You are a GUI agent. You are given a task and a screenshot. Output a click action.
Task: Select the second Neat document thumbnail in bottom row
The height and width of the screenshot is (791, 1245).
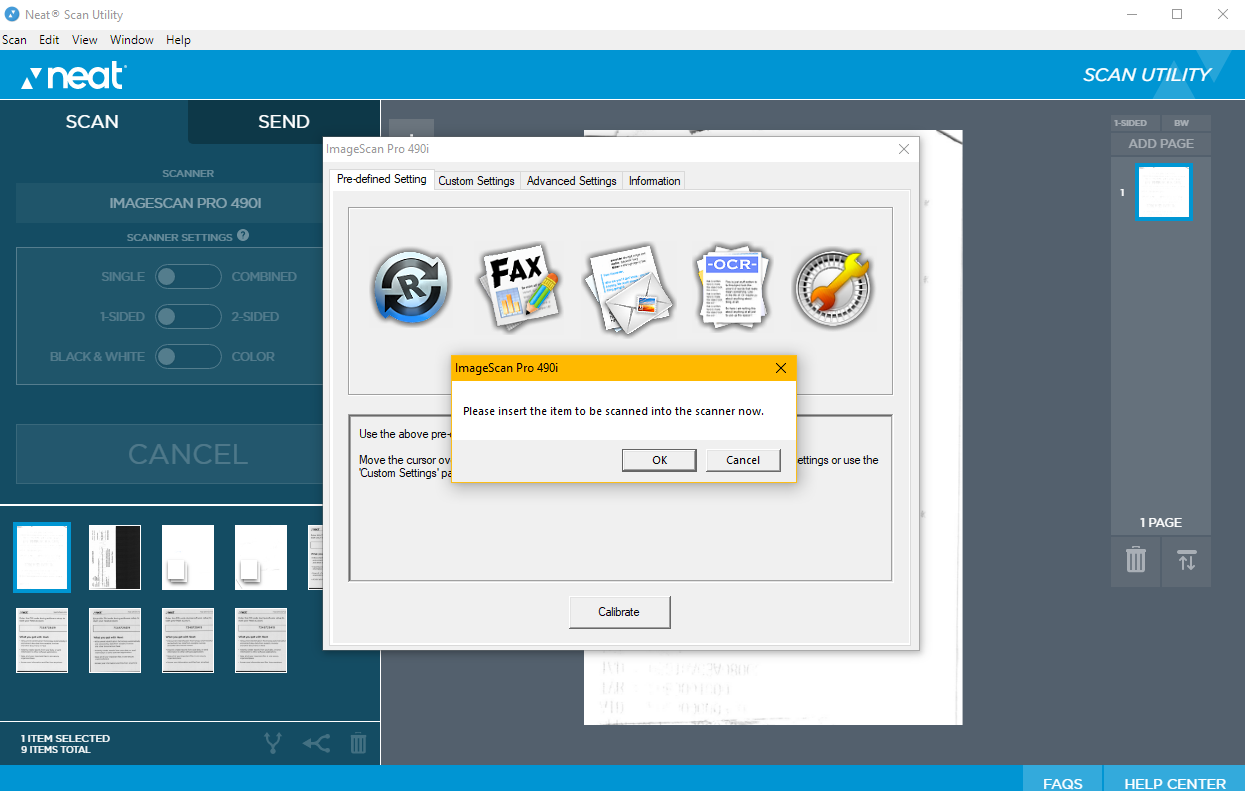click(x=115, y=640)
